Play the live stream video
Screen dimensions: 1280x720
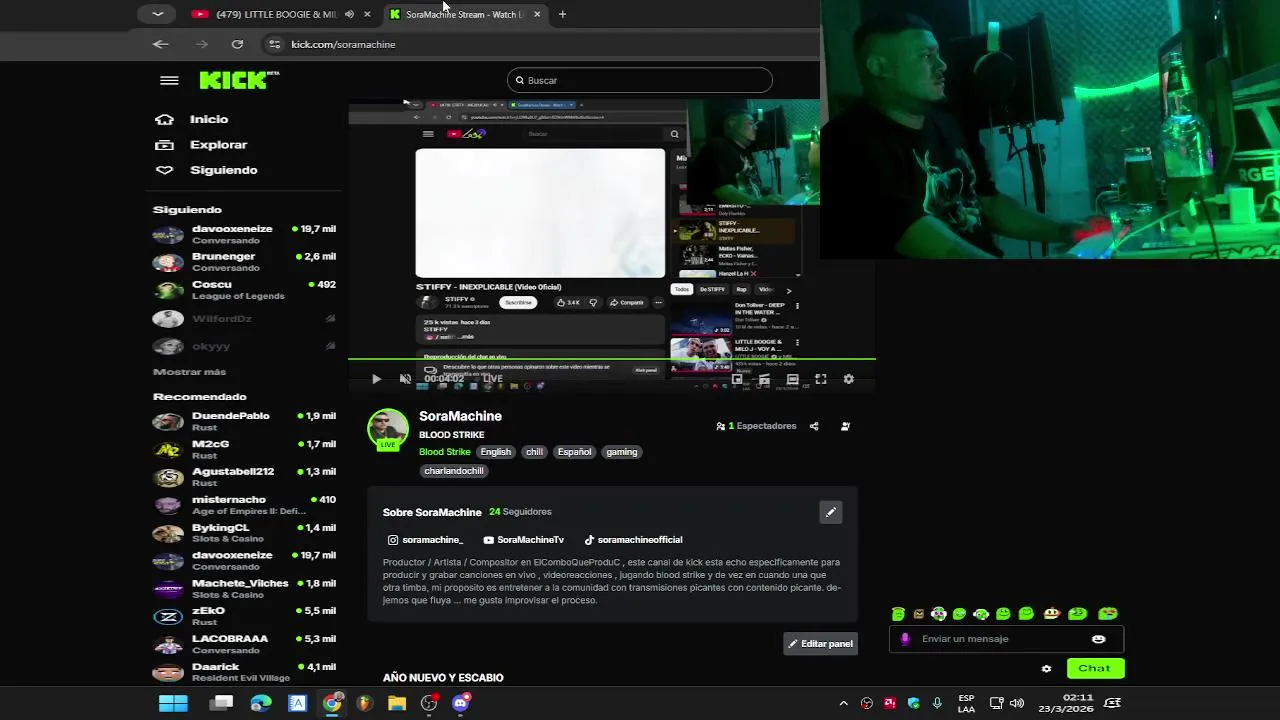(376, 379)
